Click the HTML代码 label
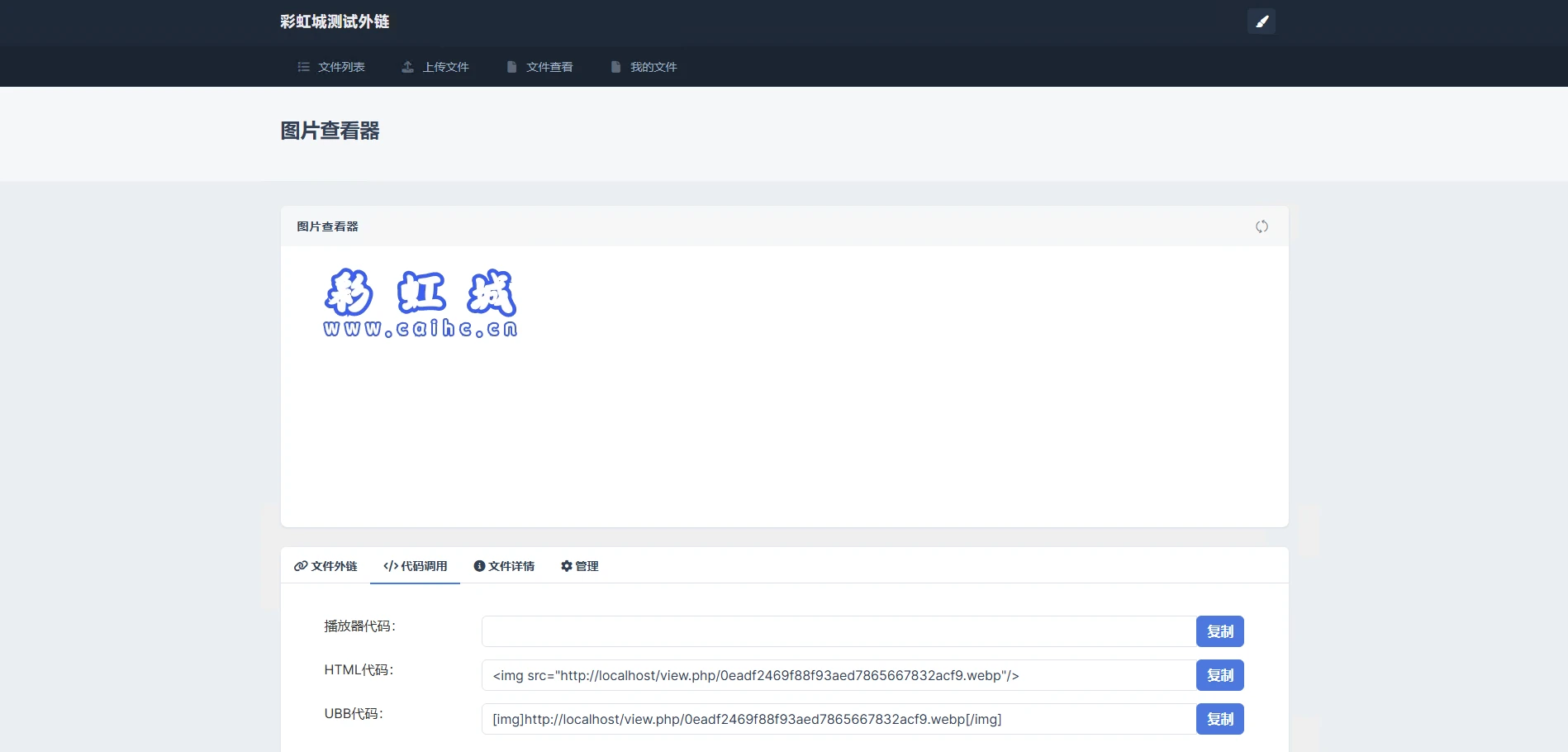The image size is (1568, 752). tap(359, 670)
